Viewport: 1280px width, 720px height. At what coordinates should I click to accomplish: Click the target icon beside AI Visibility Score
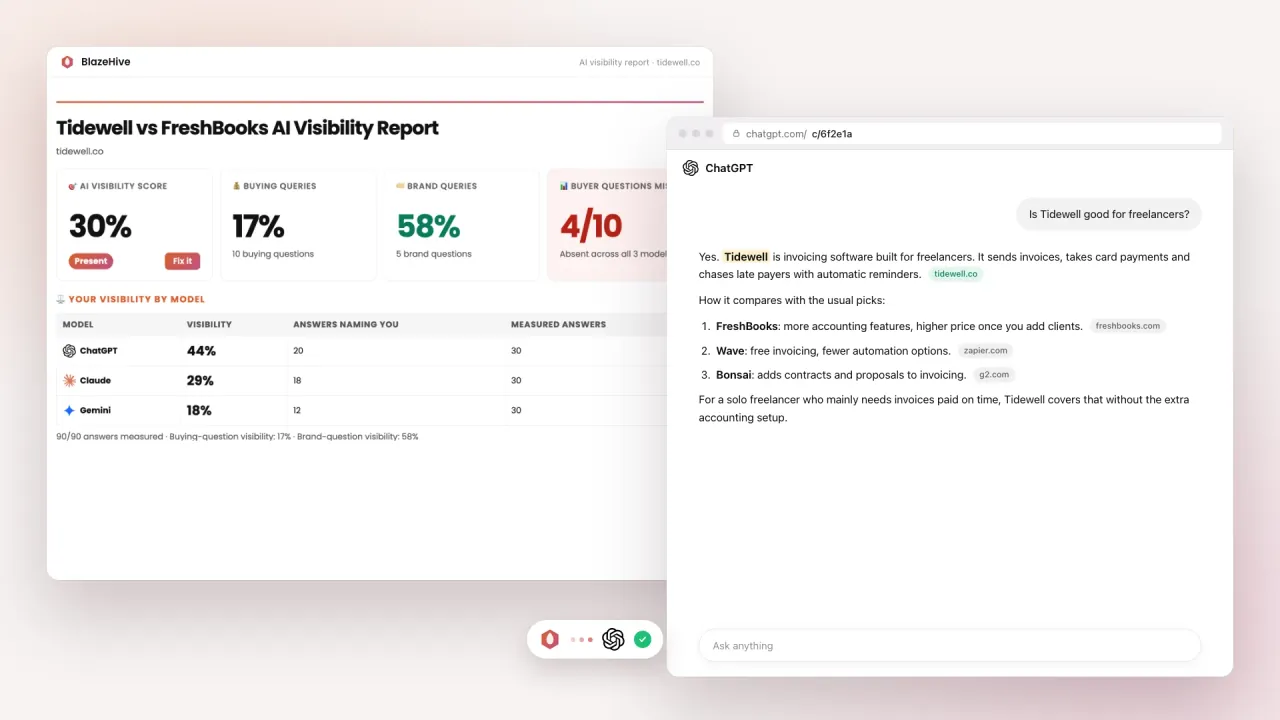(72, 186)
